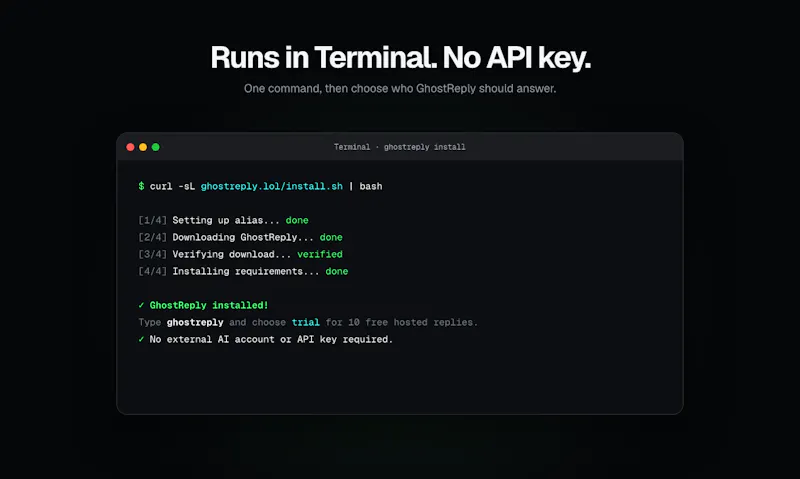Viewport: 800px width, 479px height.
Task: Click the 'Terminal · ghostreply install' window title
Action: [x=399, y=147]
